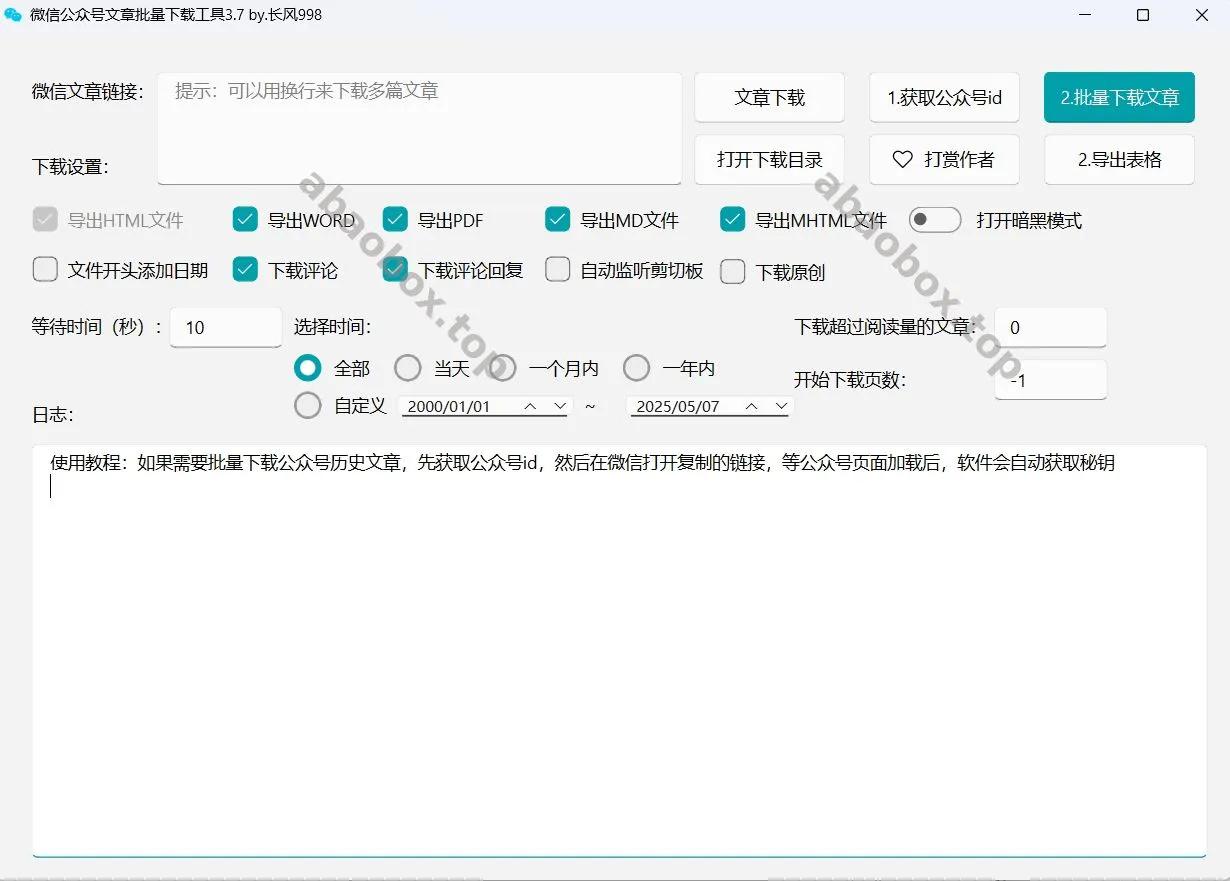The image size is (1230, 881).
Task: Click the 开始下载页数 input showing -1
Action: coord(1051,380)
